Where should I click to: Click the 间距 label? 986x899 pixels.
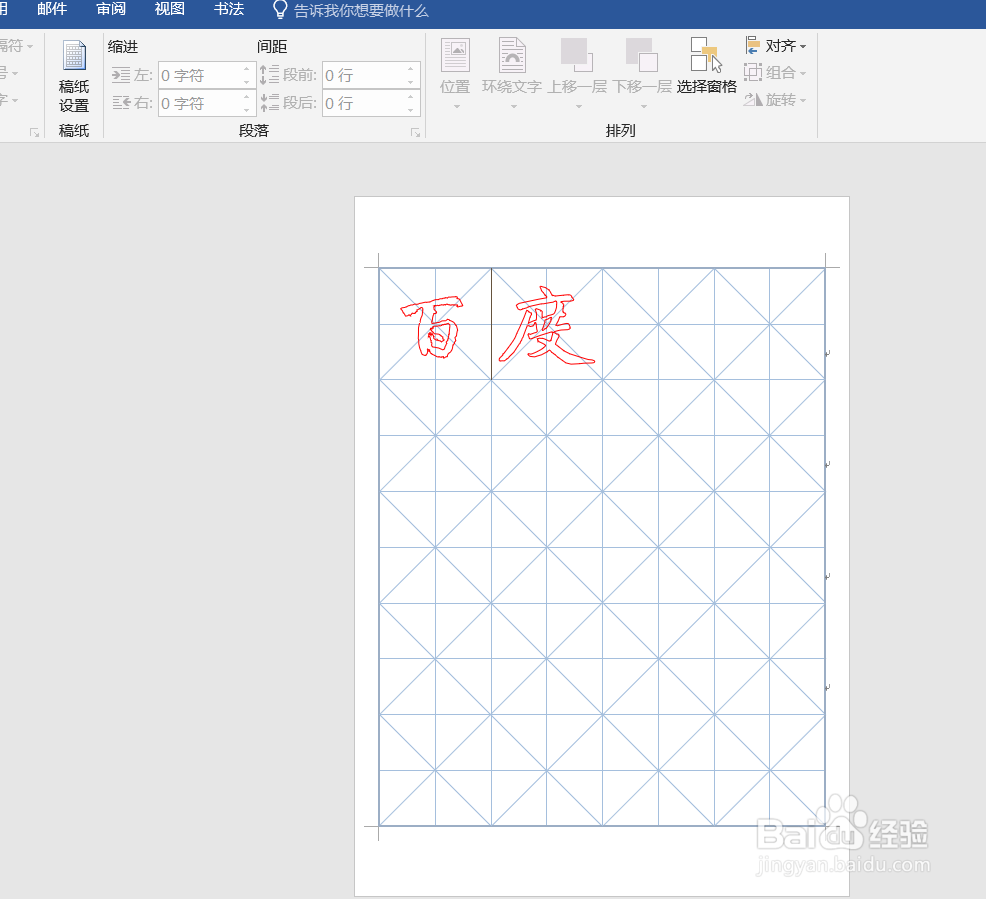coord(272,47)
